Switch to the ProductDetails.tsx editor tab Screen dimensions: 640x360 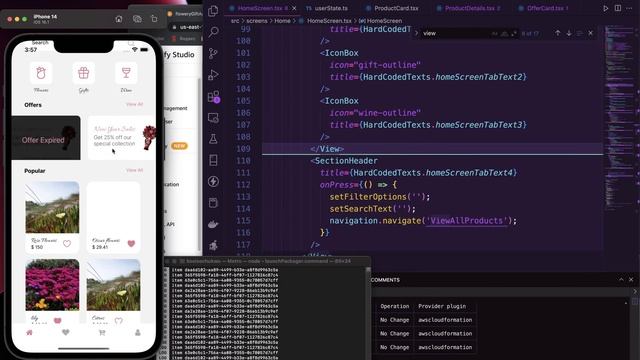tap(469, 8)
